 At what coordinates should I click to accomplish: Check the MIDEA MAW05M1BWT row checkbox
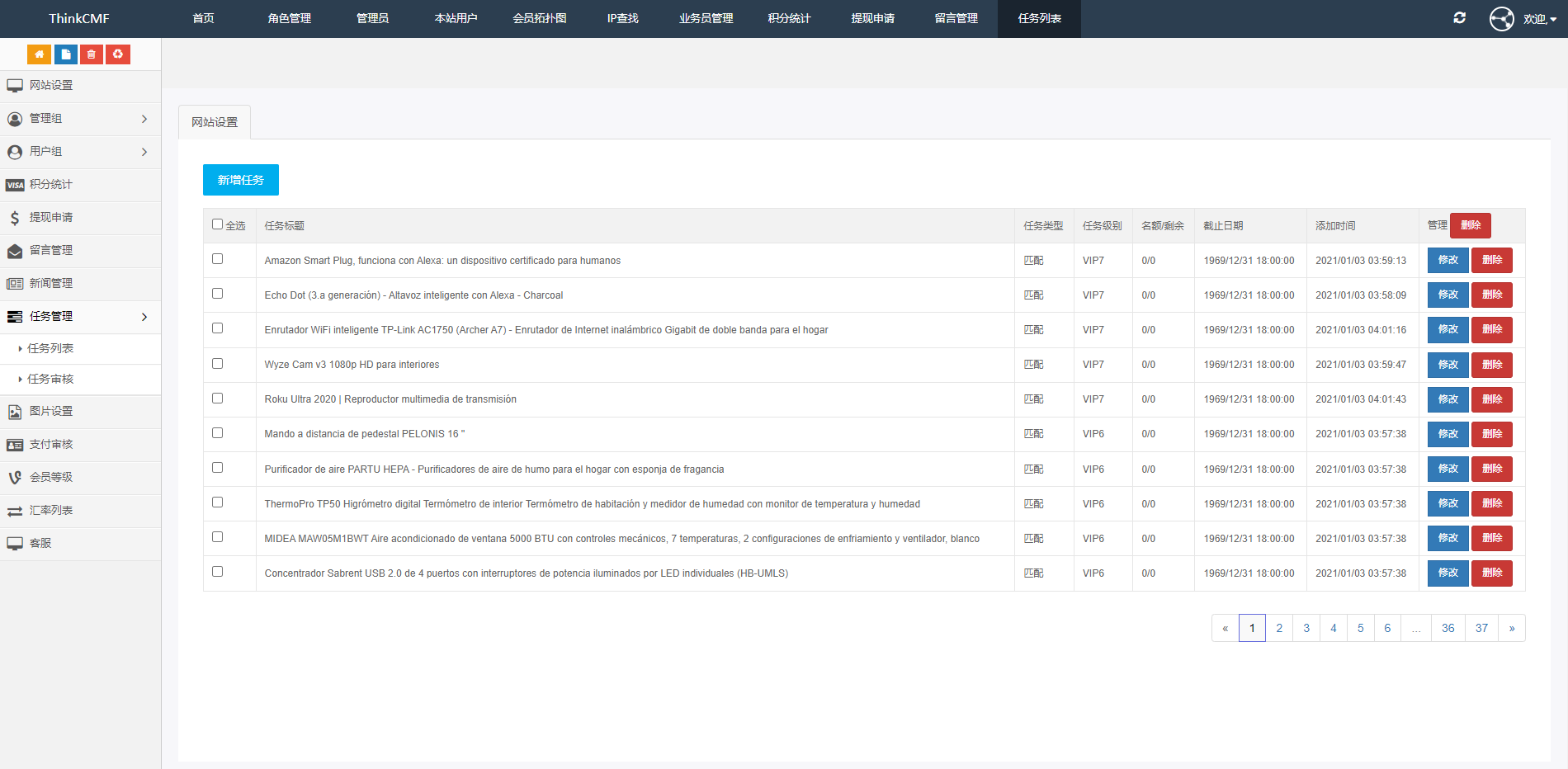217,537
